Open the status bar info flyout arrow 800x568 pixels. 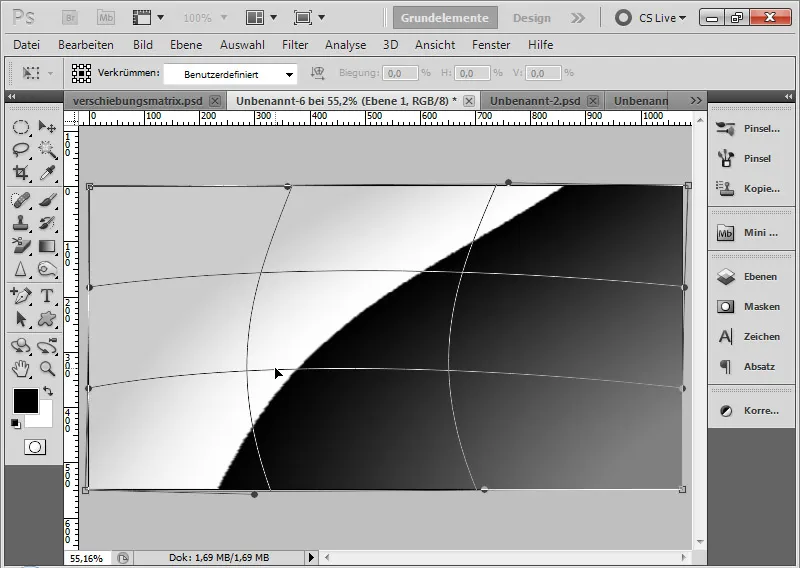[x=311, y=558]
